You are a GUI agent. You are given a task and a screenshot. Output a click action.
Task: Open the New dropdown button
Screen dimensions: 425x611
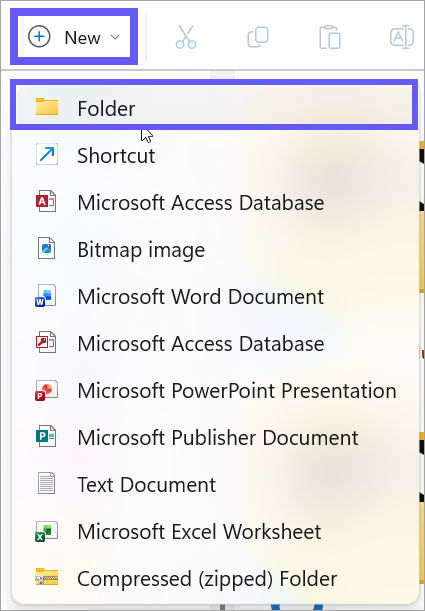74,37
